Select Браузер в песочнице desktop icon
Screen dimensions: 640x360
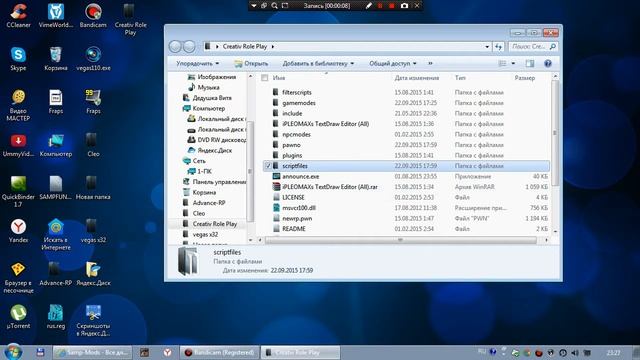point(18,278)
